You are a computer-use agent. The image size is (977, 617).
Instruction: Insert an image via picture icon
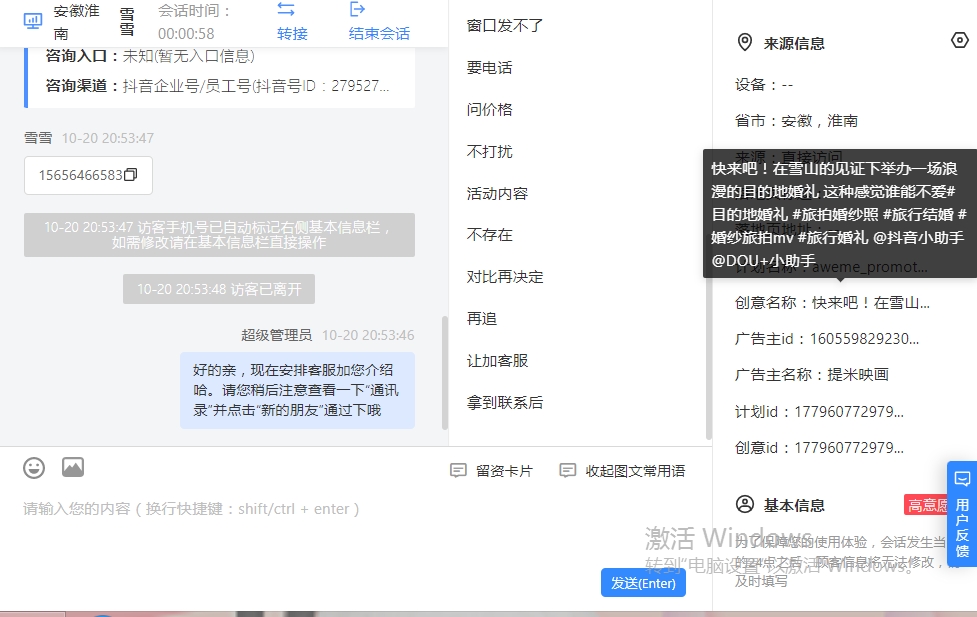pyautogui.click(x=73, y=467)
